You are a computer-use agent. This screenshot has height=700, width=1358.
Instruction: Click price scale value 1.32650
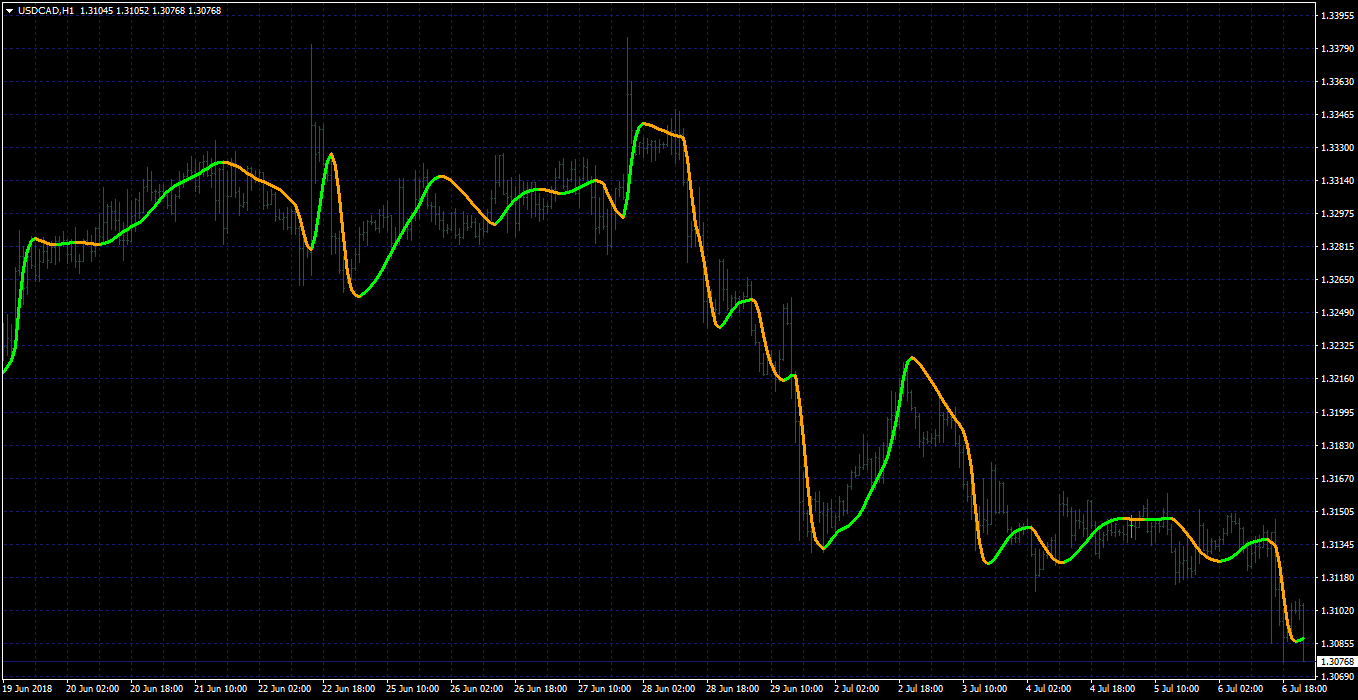pyautogui.click(x=1337, y=280)
